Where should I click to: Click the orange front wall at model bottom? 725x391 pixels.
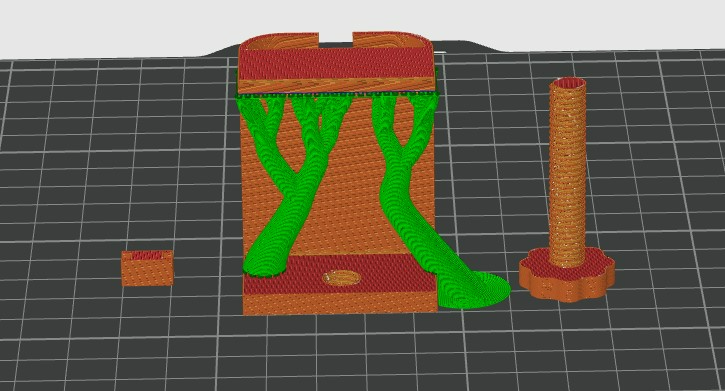click(x=340, y=304)
